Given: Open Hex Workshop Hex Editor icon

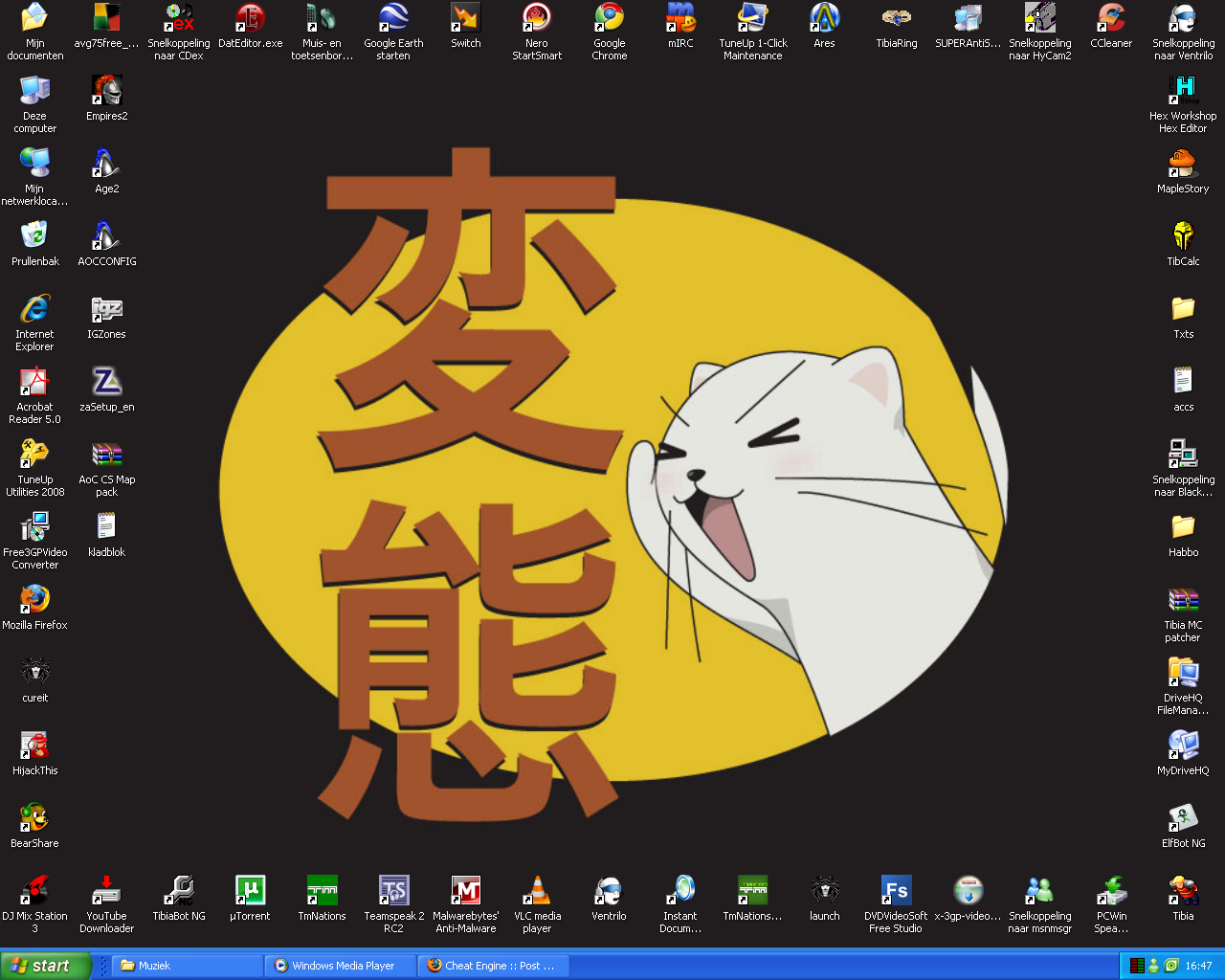Looking at the screenshot, I should coord(1183,90).
